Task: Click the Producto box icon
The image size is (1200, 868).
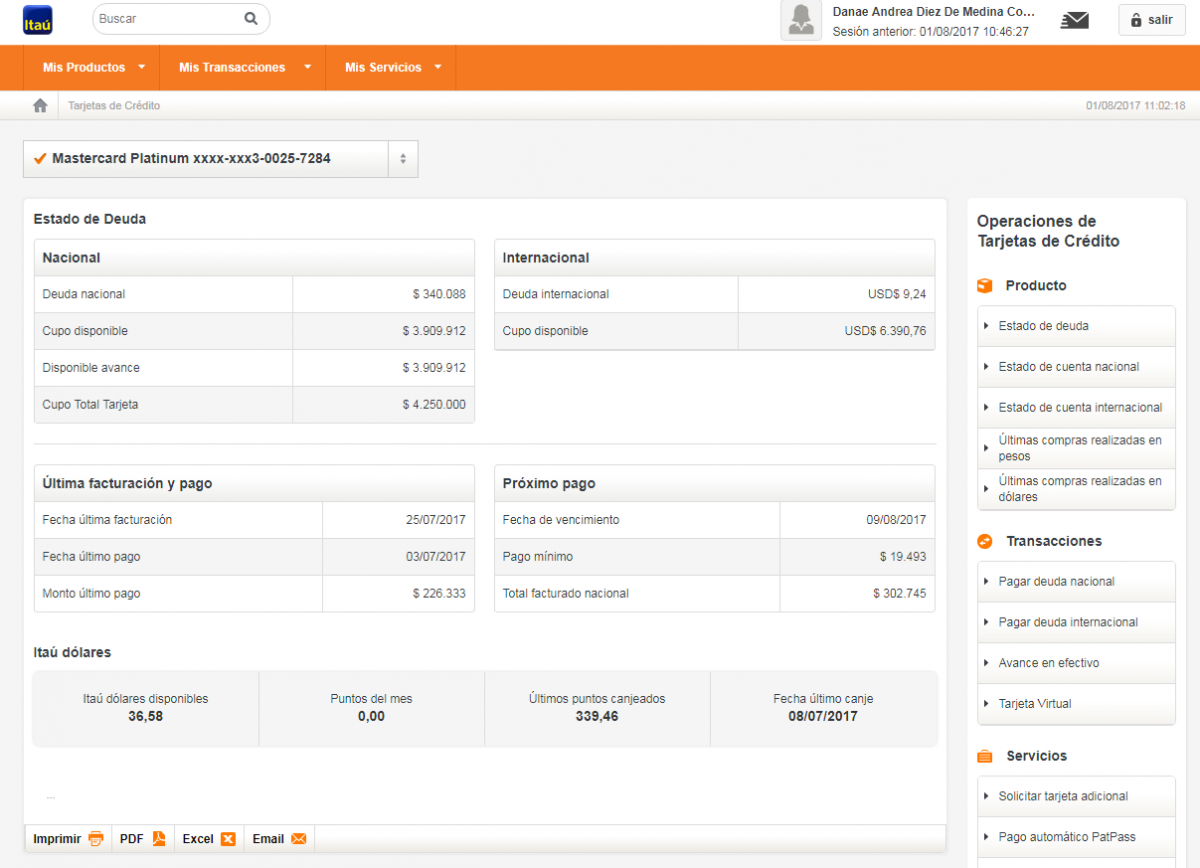Action: tap(985, 286)
